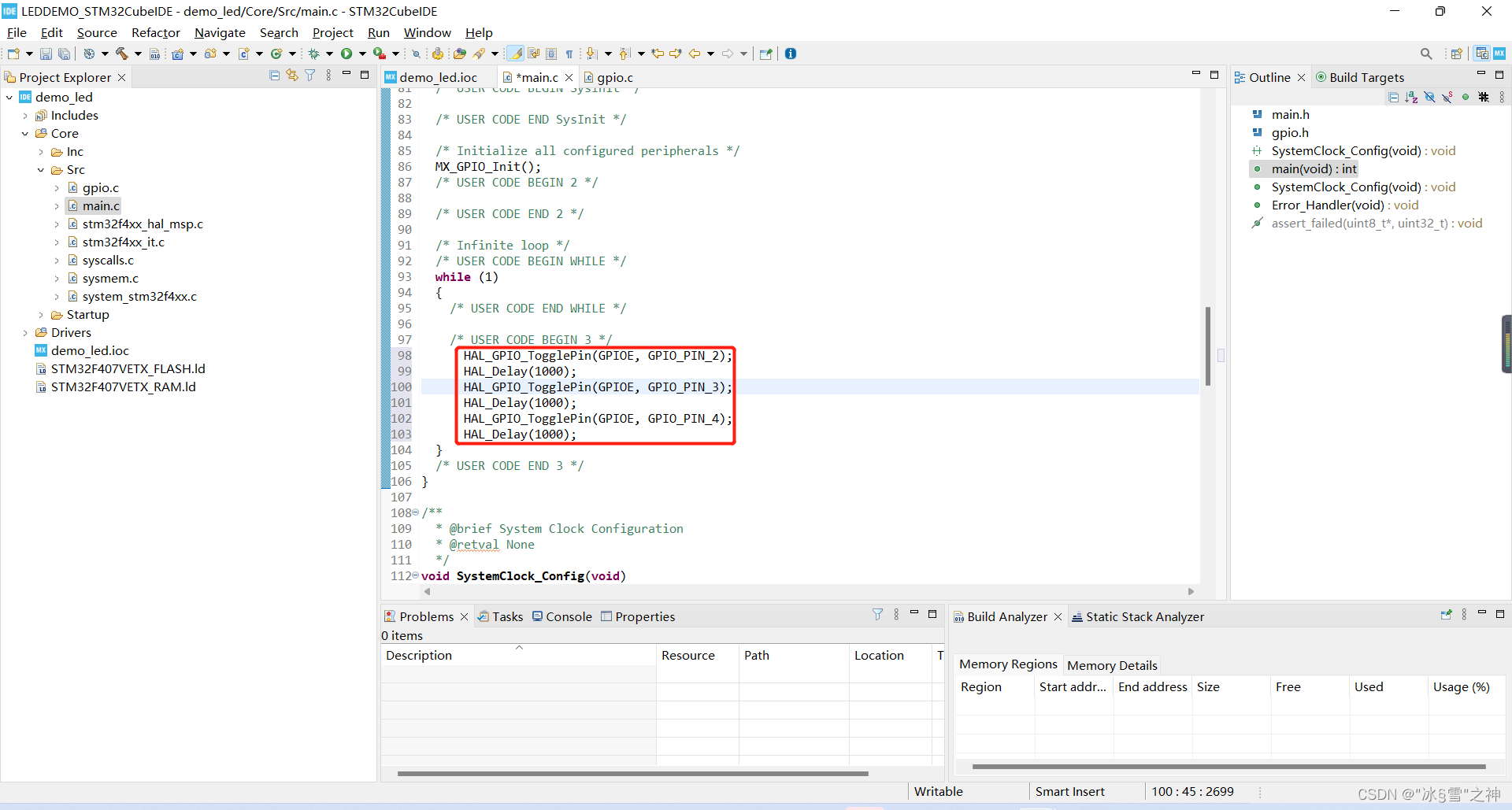Viewport: 1512px width, 810px height.
Task: Open the Console tab
Action: tap(562, 616)
